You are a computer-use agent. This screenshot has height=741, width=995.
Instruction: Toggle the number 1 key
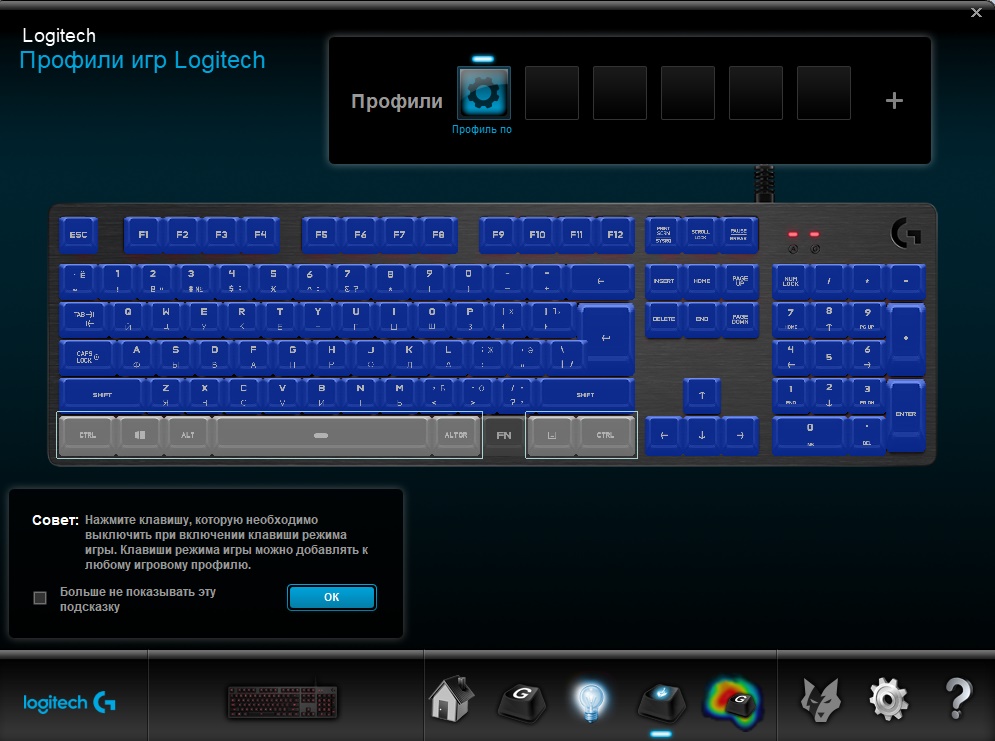pyautogui.click(x=117, y=281)
